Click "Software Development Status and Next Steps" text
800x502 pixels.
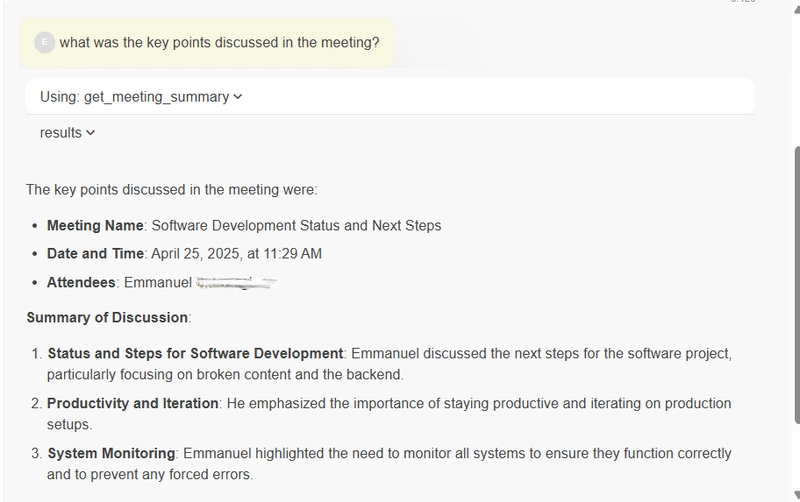tap(296, 225)
